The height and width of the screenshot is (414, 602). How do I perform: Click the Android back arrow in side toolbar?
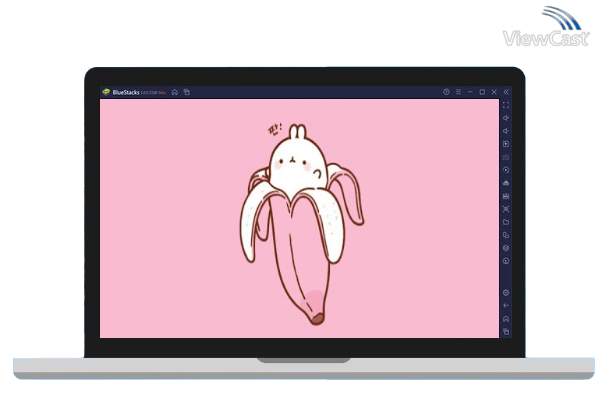click(x=506, y=306)
